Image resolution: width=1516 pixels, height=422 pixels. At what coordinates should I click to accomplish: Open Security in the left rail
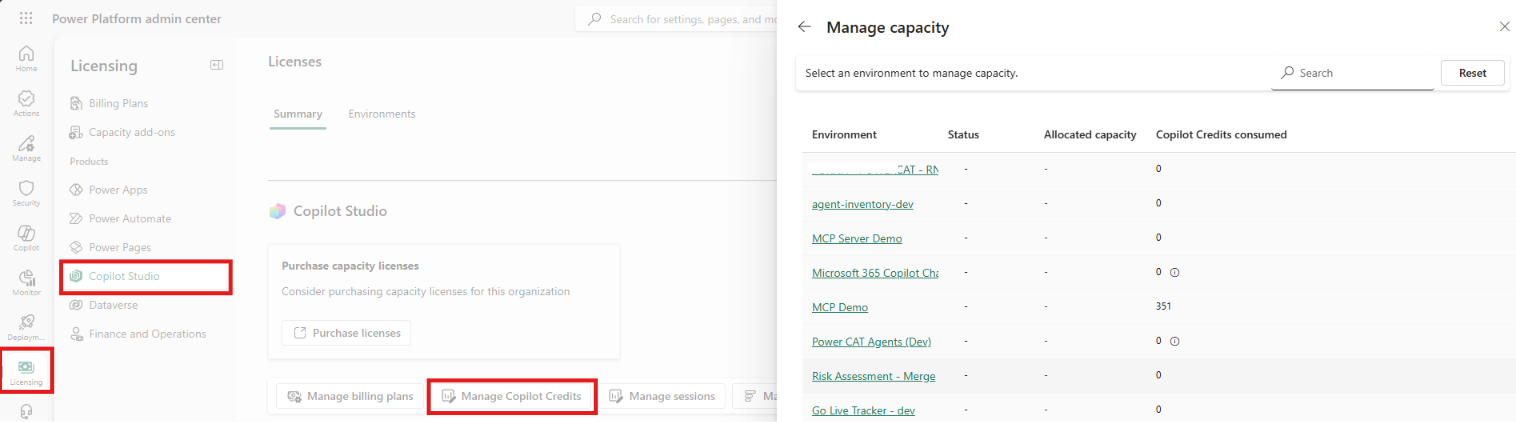pos(27,194)
